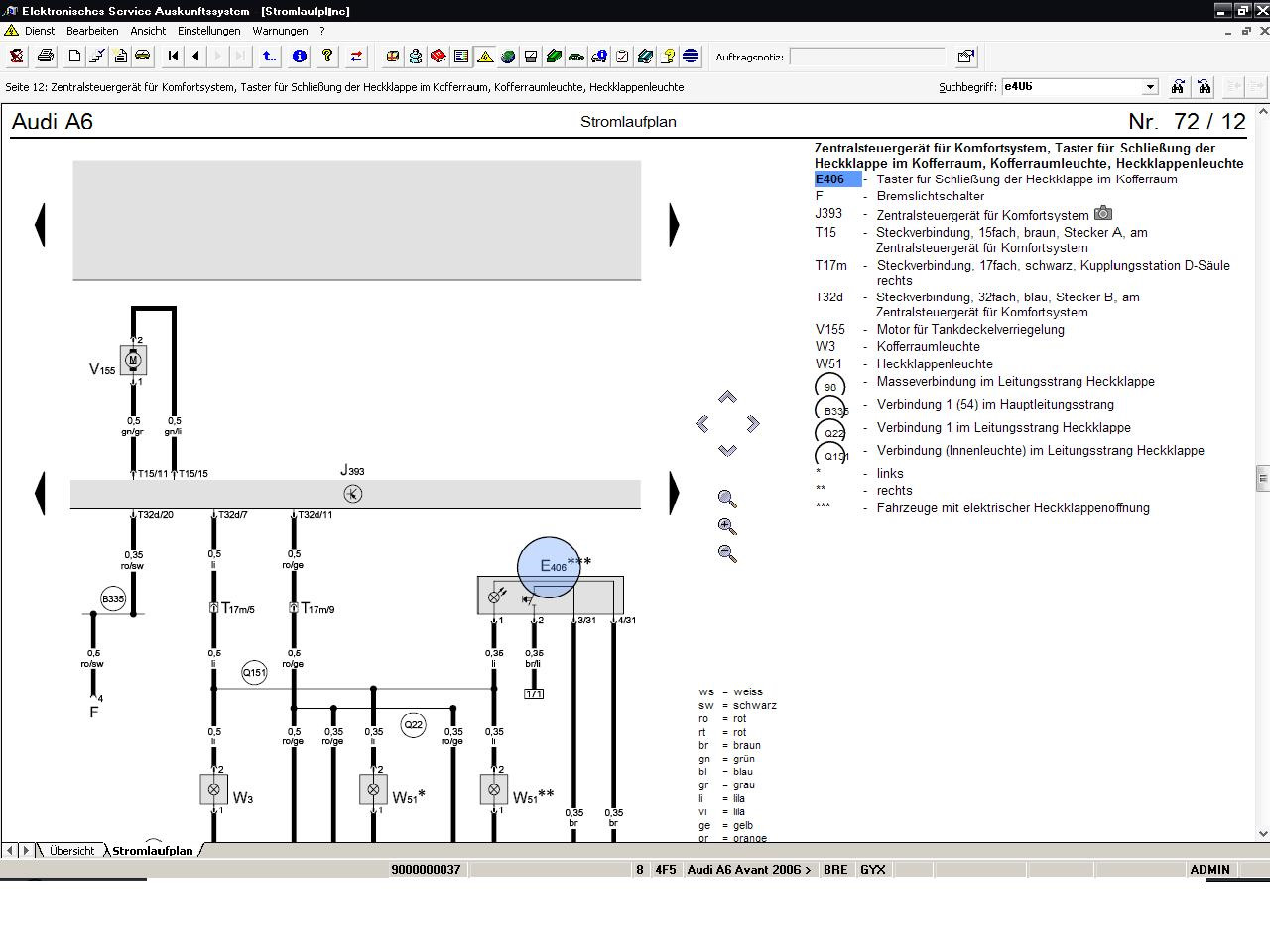1270x952 pixels.
Task: Click the black left arrow beside the J393 bar
Action: point(40,493)
